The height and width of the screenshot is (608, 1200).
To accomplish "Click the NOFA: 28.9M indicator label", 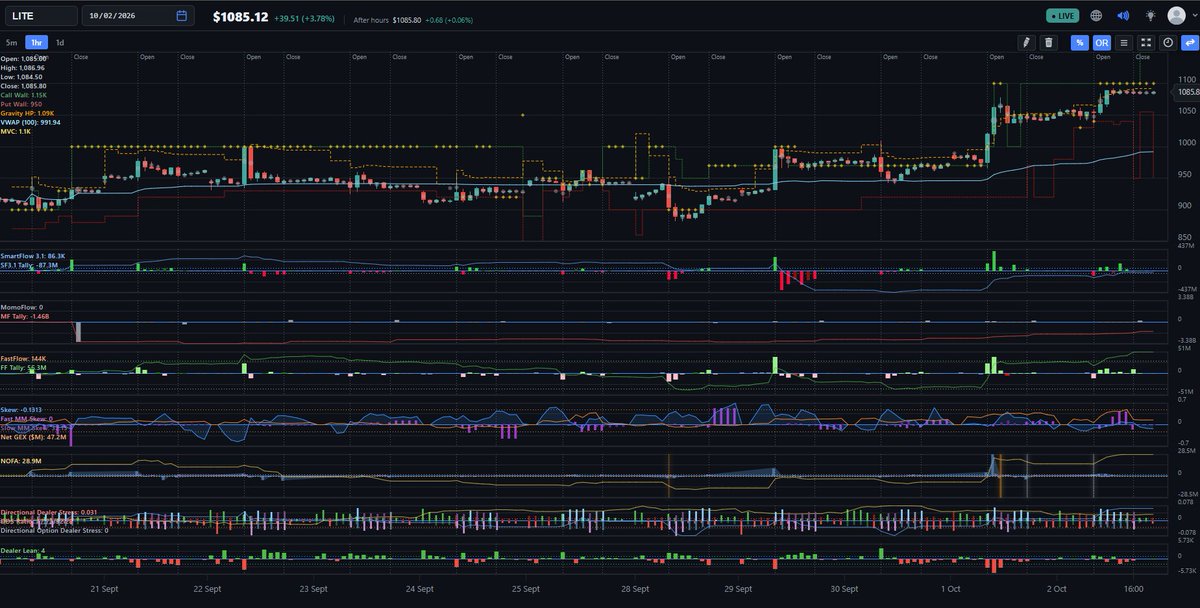I will (22, 460).
